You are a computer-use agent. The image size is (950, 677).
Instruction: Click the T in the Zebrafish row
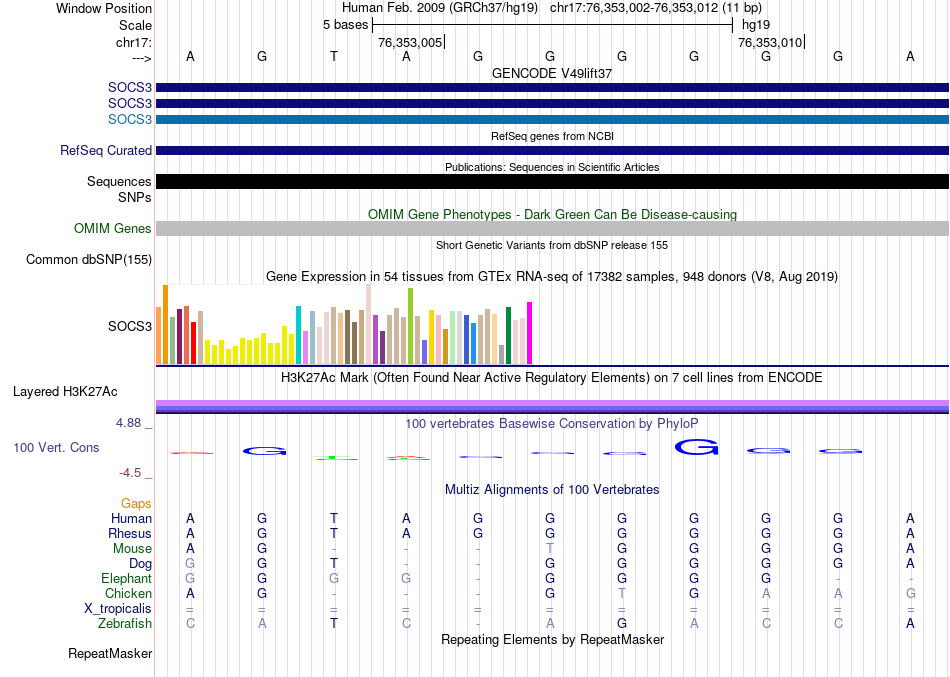[334, 623]
